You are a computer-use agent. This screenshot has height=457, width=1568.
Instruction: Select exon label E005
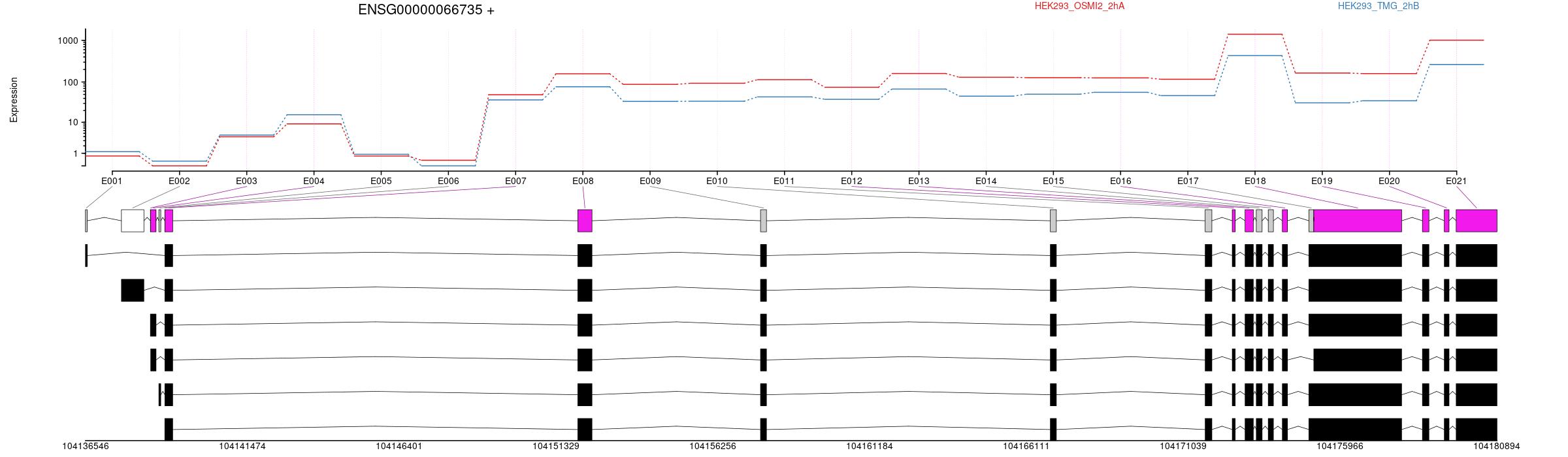point(381,181)
